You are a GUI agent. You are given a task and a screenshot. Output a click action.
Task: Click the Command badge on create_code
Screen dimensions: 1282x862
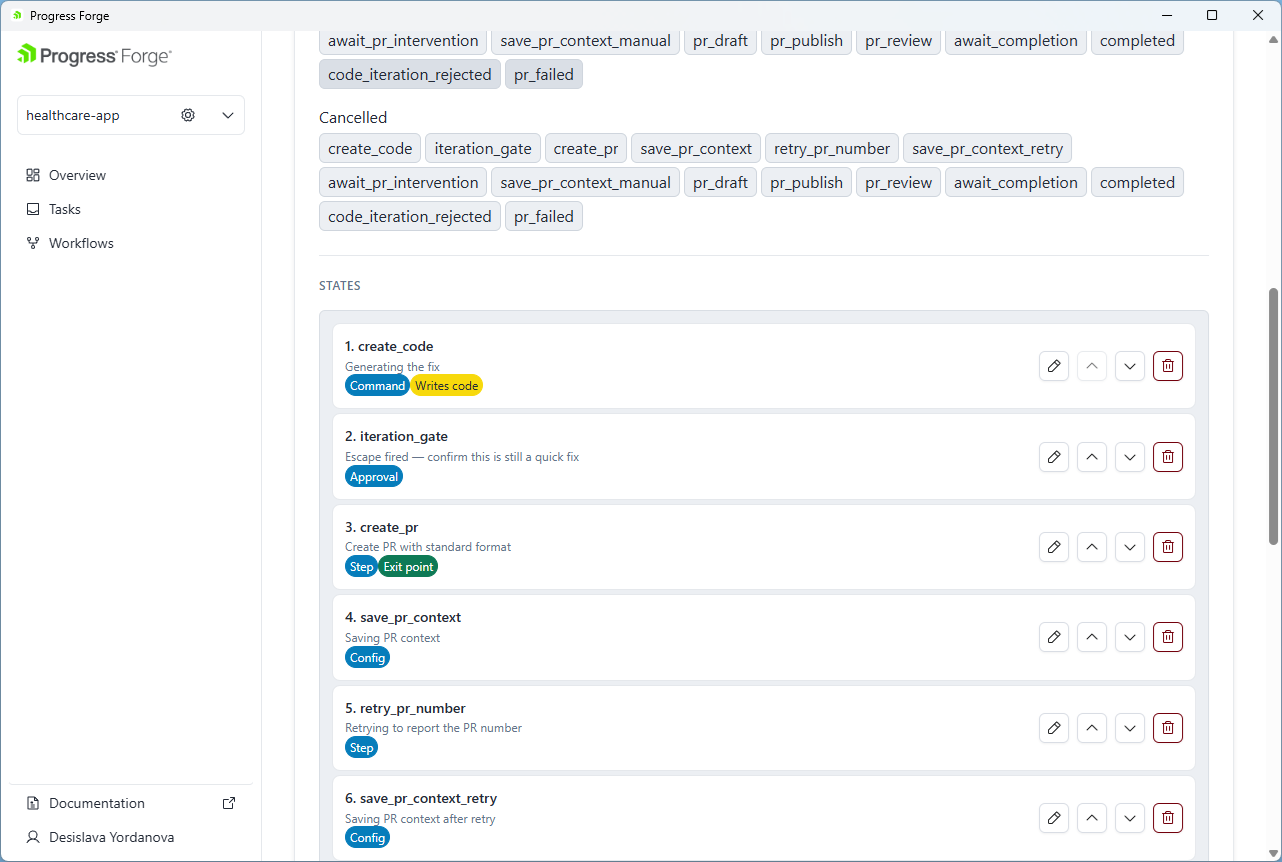[x=377, y=386]
